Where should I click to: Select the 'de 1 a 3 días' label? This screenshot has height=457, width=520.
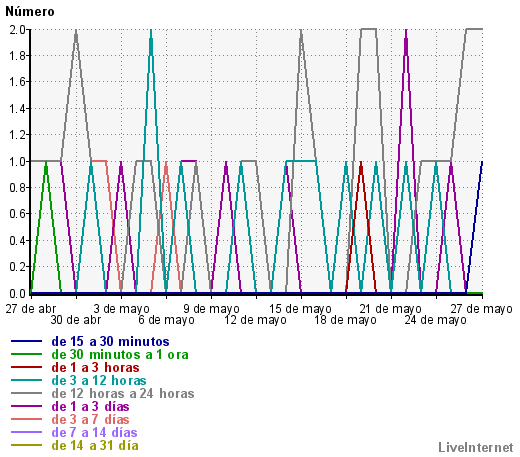(90, 406)
